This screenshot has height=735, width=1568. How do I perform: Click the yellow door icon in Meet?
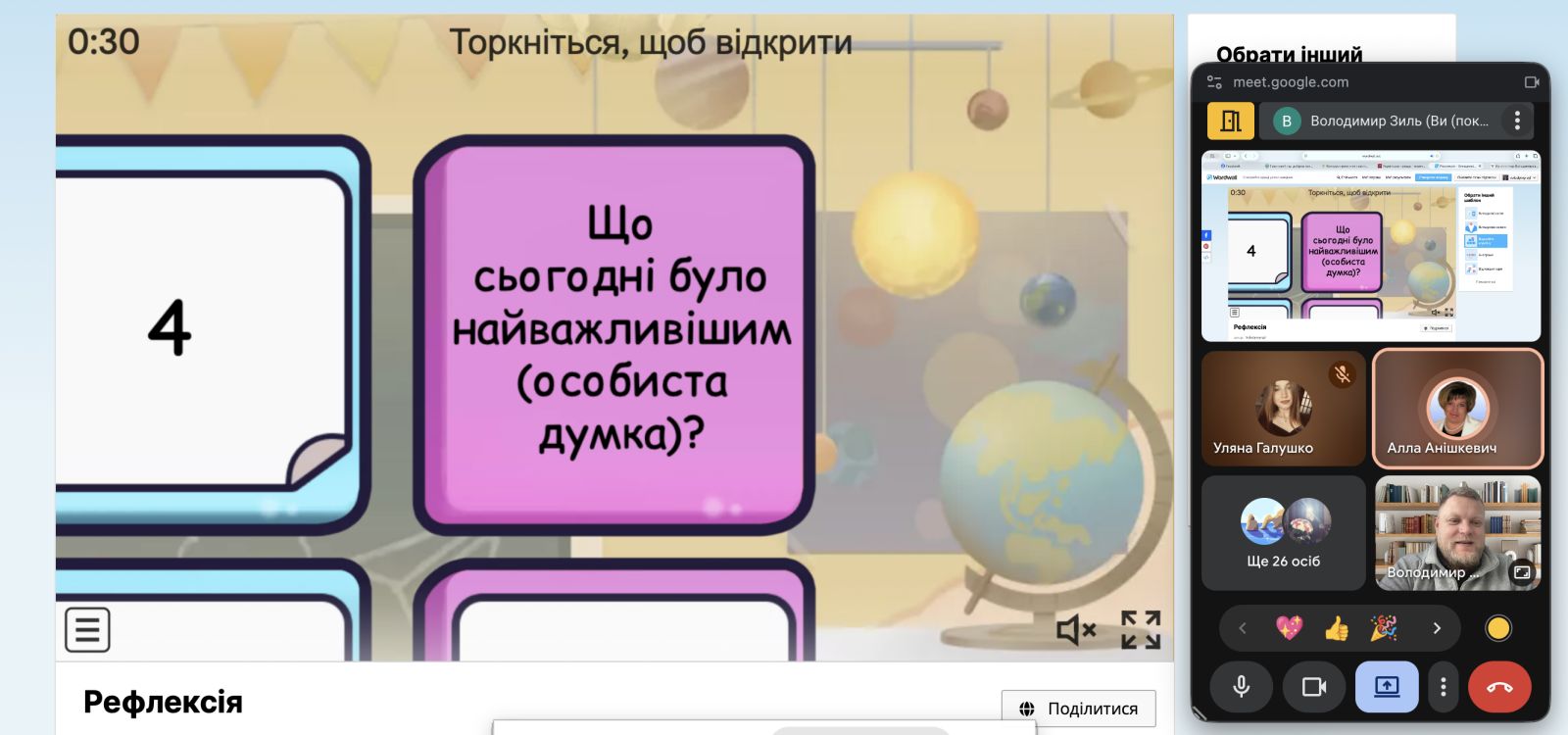point(1230,121)
